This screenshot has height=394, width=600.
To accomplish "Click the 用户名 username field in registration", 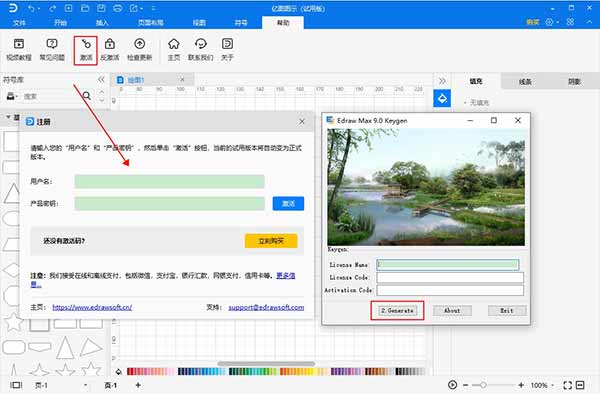I will (x=170, y=181).
